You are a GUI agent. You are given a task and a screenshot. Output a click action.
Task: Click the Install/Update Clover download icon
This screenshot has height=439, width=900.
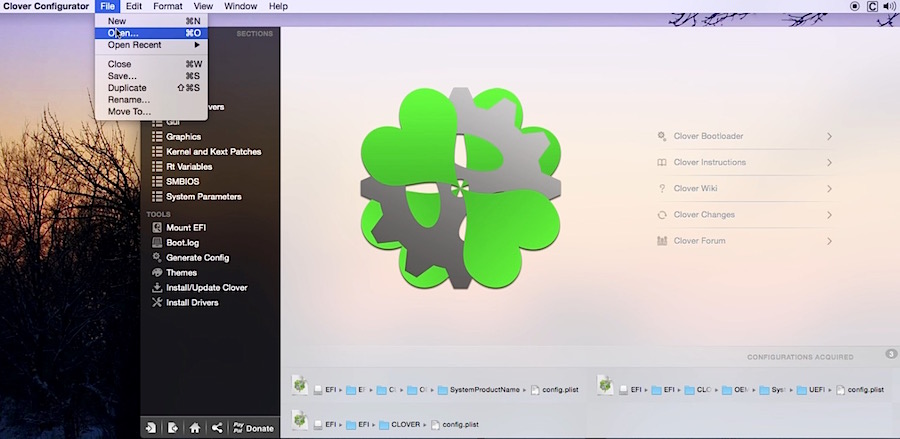click(157, 287)
